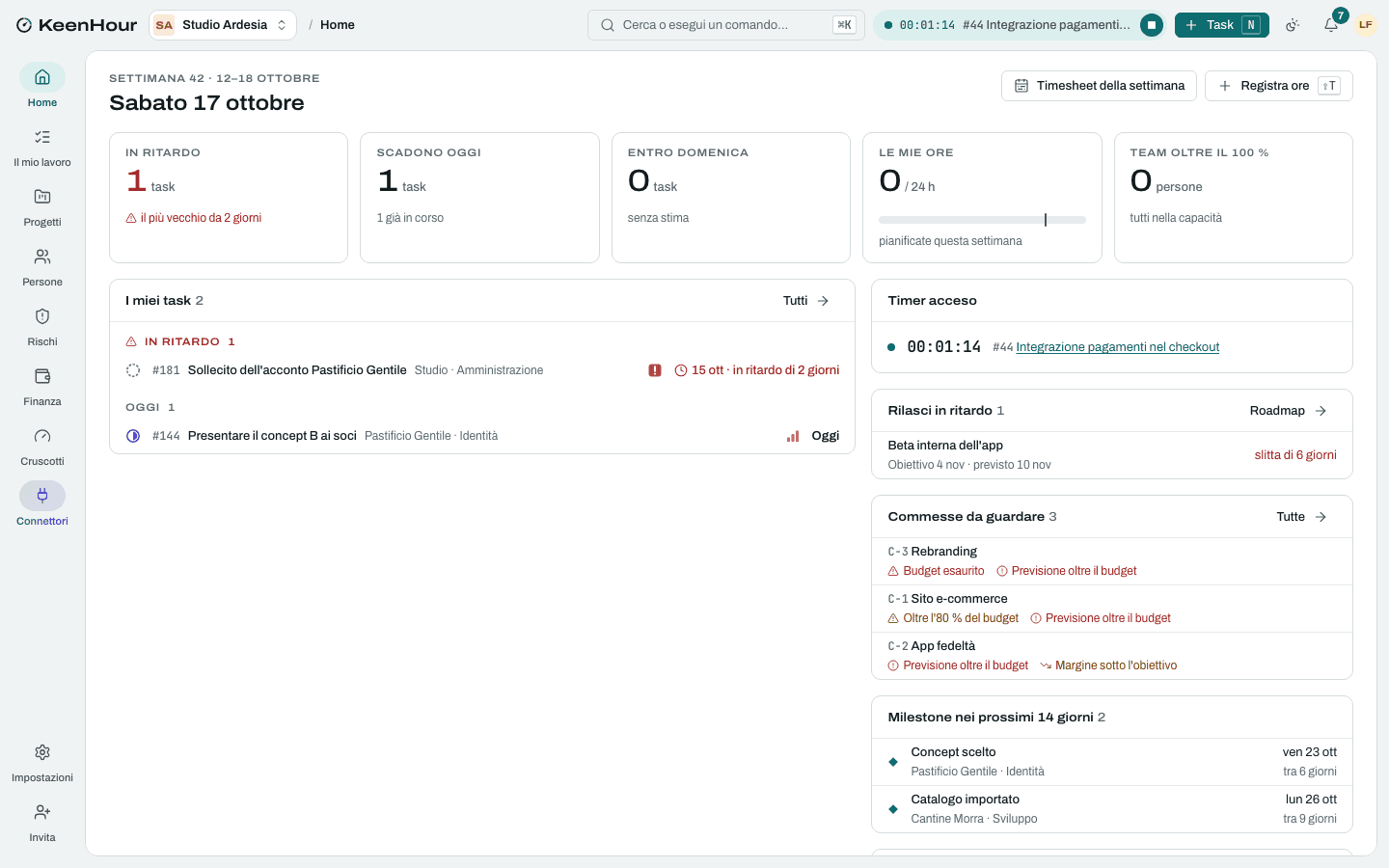
Task: Click '15 ott · in ritardo di 2 giorni'
Action: tap(757, 370)
